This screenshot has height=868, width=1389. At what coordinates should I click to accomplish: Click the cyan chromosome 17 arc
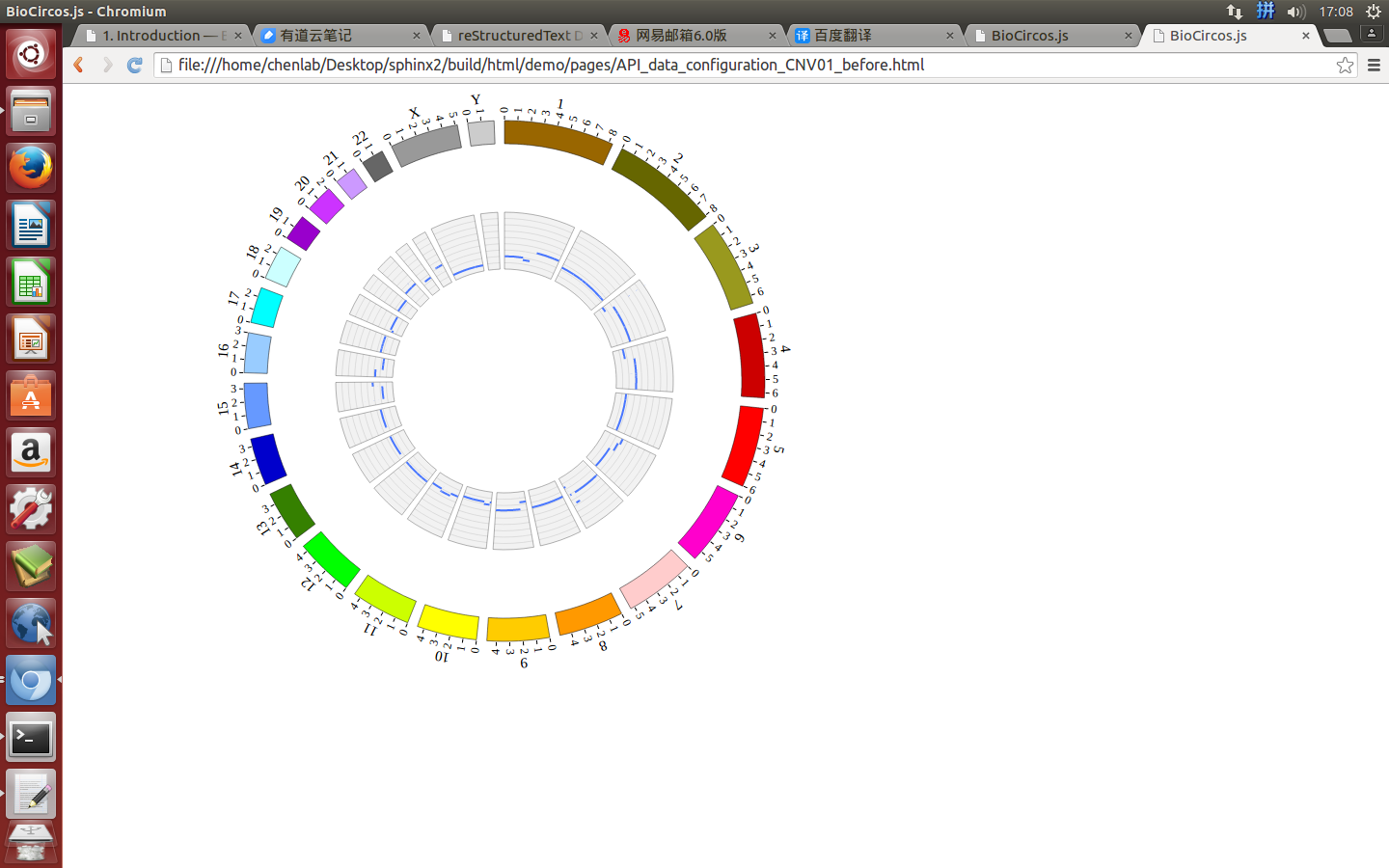coord(267,308)
